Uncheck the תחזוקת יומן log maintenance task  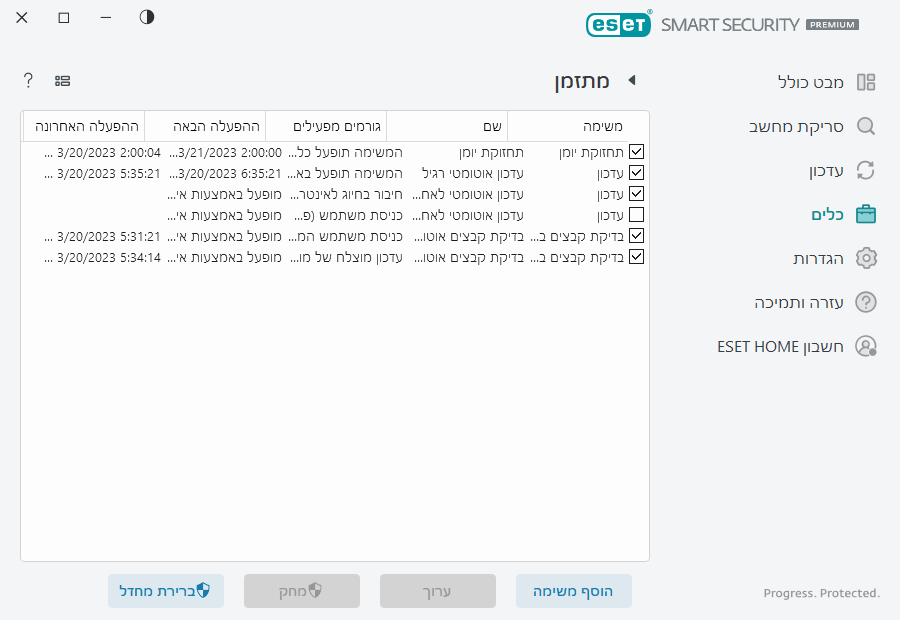[637, 151]
